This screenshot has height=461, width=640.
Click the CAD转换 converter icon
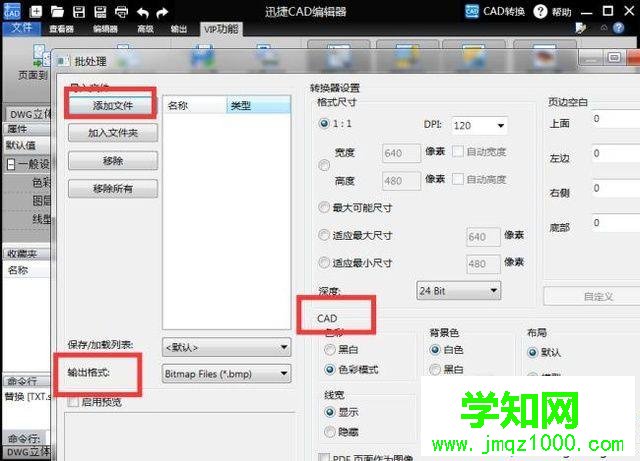(472, 11)
